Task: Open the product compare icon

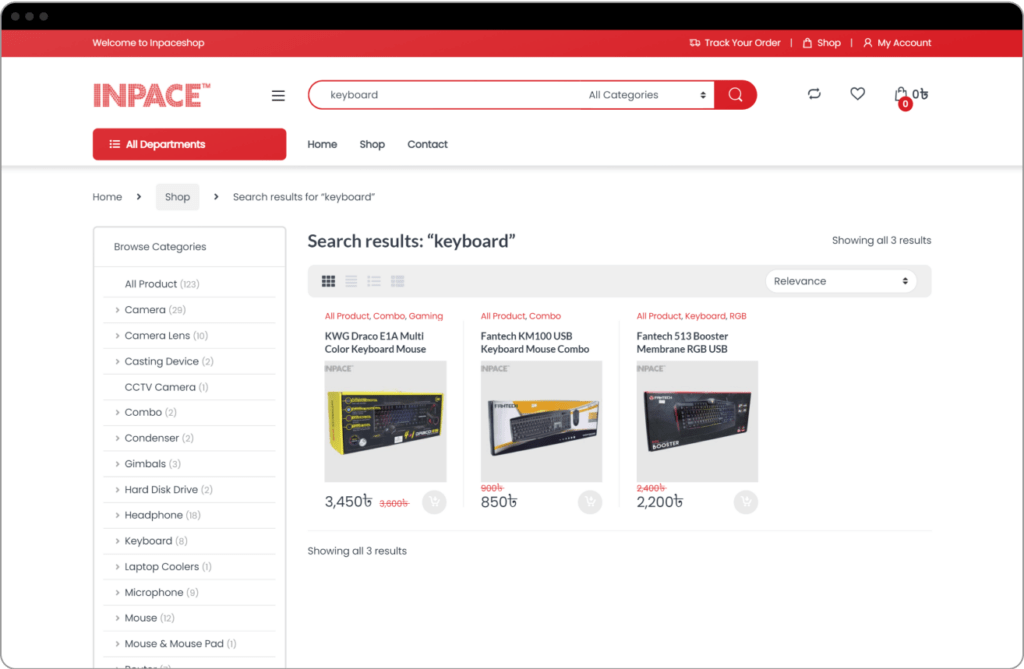Action: click(x=813, y=93)
